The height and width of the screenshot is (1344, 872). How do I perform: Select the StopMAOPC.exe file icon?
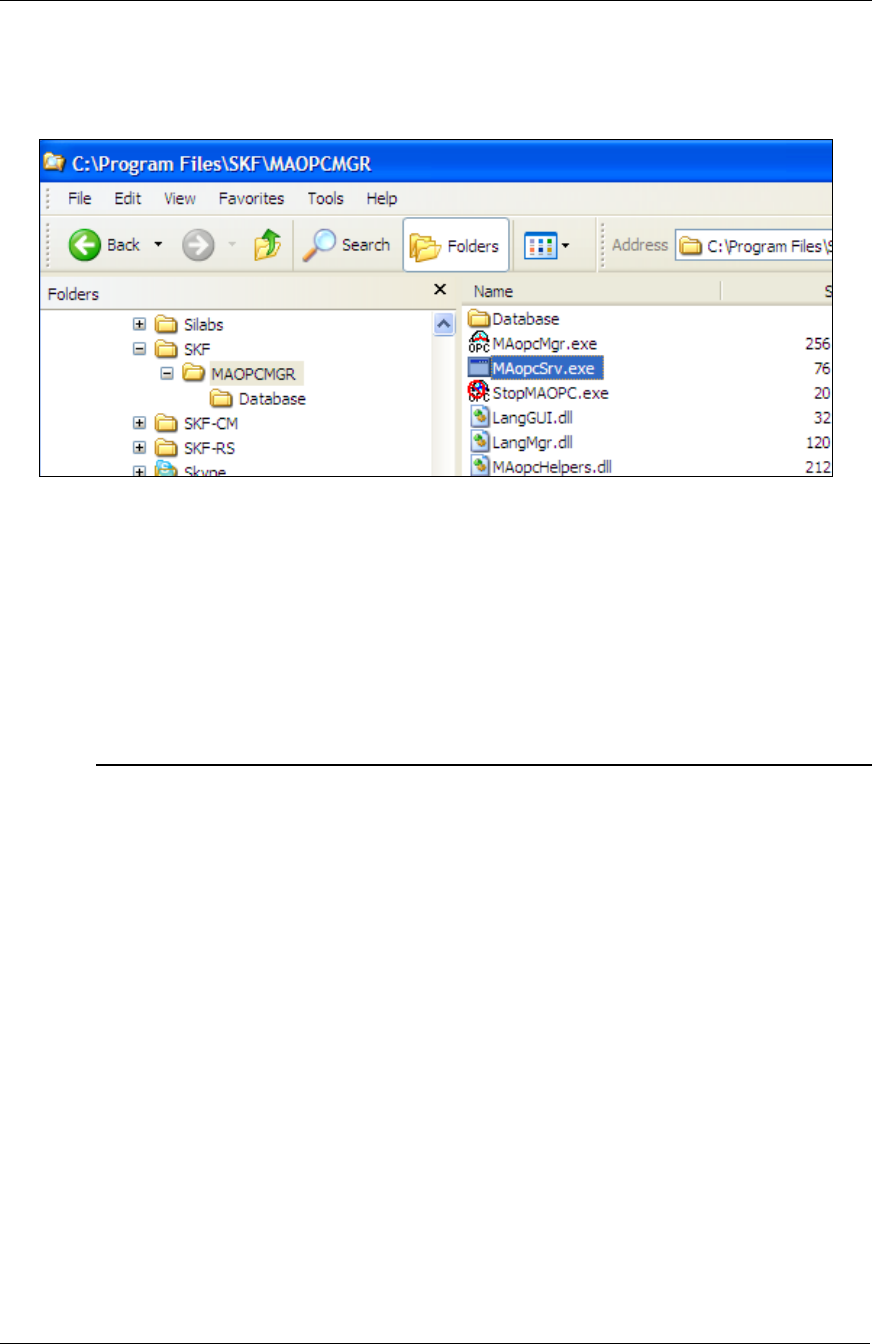(x=478, y=392)
